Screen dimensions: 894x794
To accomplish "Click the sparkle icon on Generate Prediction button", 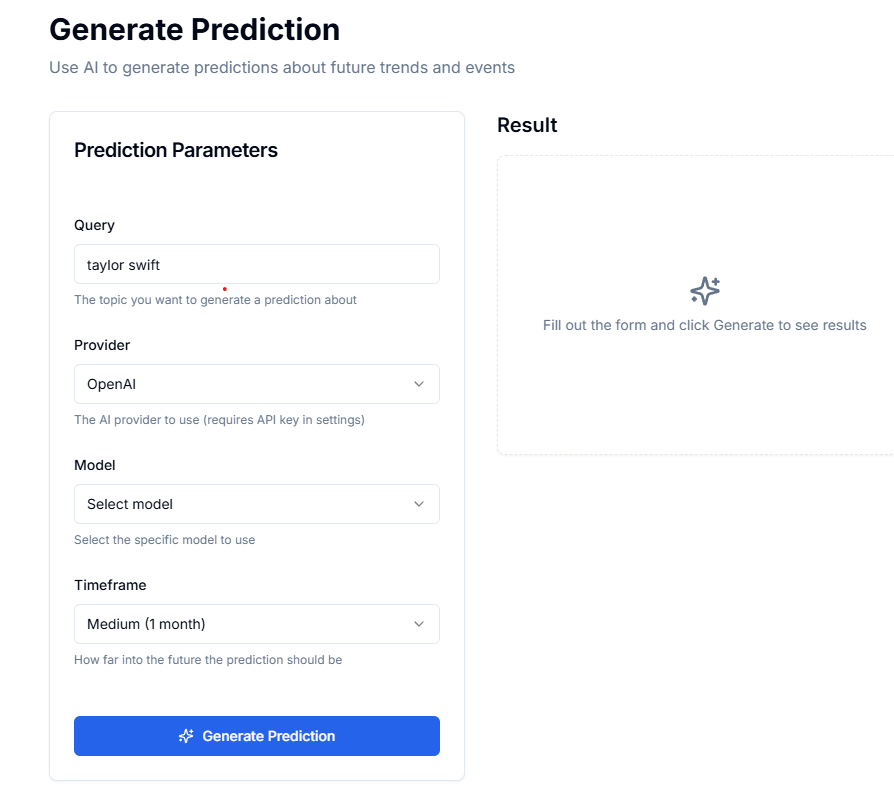I will click(x=186, y=735).
